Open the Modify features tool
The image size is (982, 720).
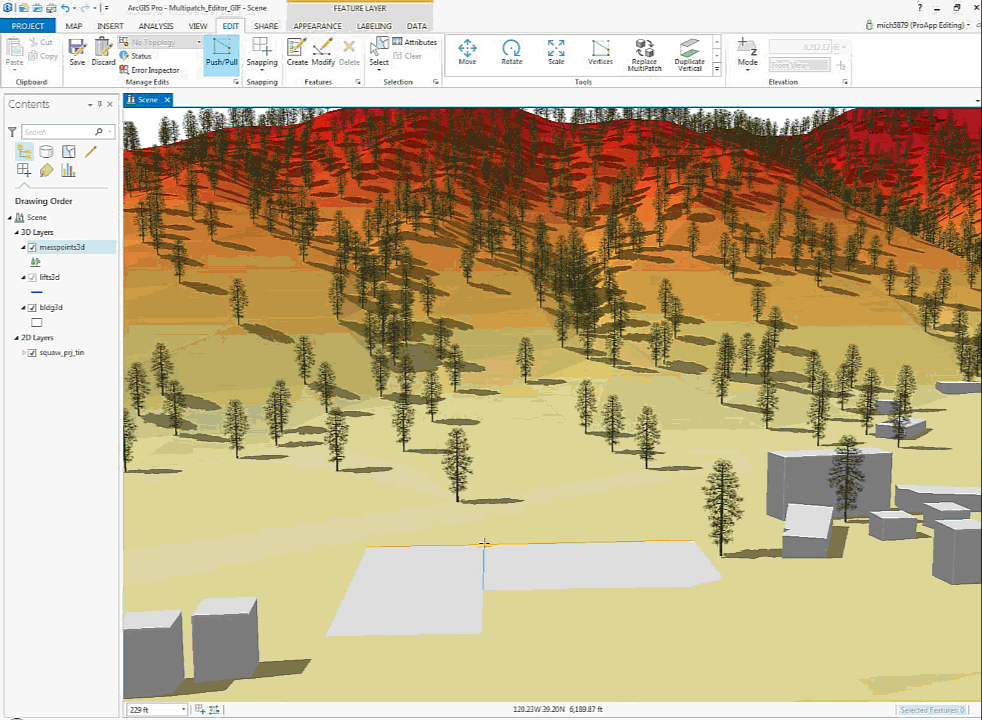(x=323, y=52)
